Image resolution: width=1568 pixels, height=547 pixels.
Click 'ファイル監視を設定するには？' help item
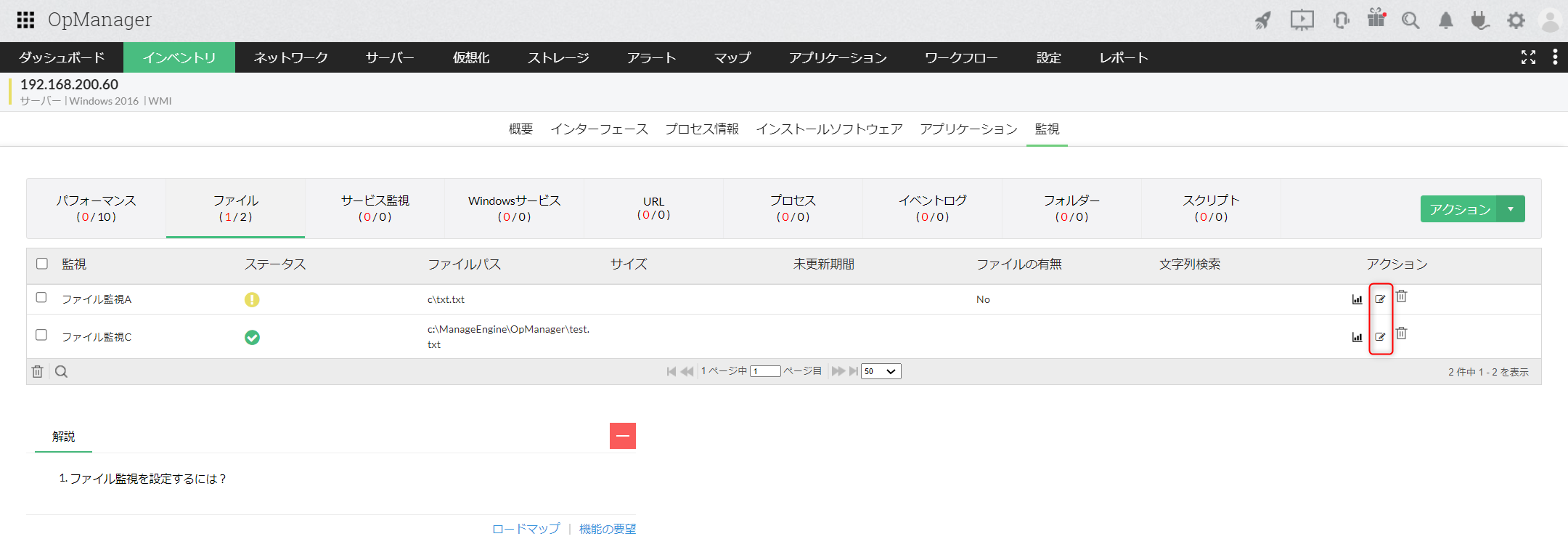pos(148,479)
